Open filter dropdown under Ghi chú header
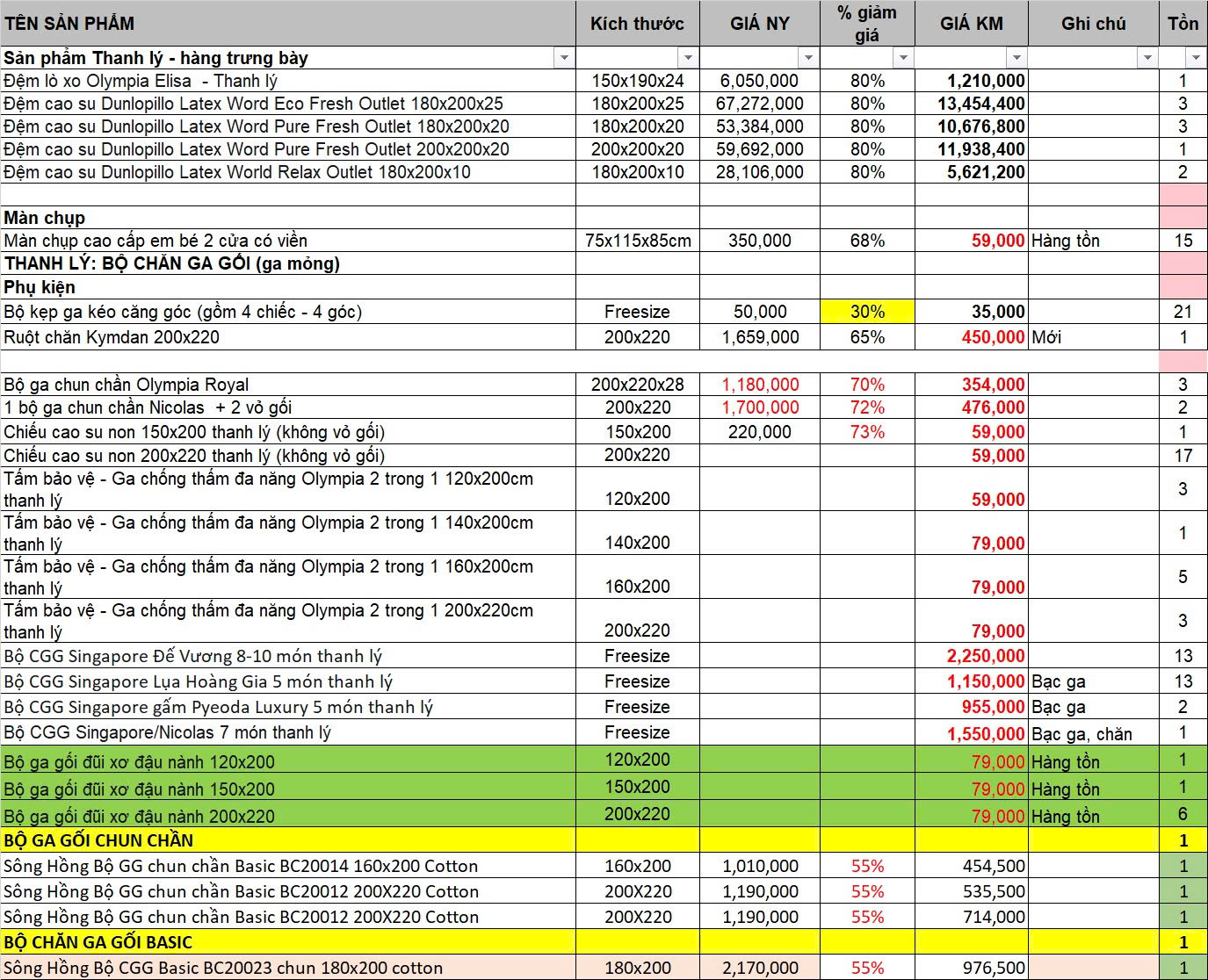 point(1147,58)
